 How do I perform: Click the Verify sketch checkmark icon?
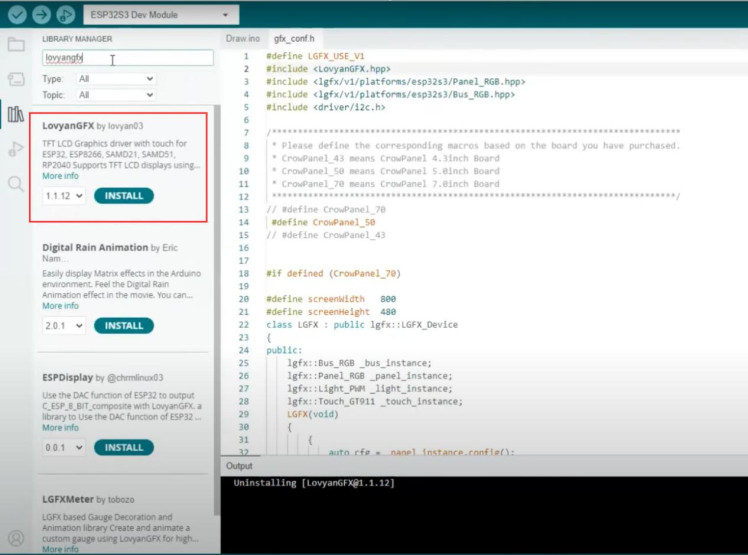click(x=17, y=14)
